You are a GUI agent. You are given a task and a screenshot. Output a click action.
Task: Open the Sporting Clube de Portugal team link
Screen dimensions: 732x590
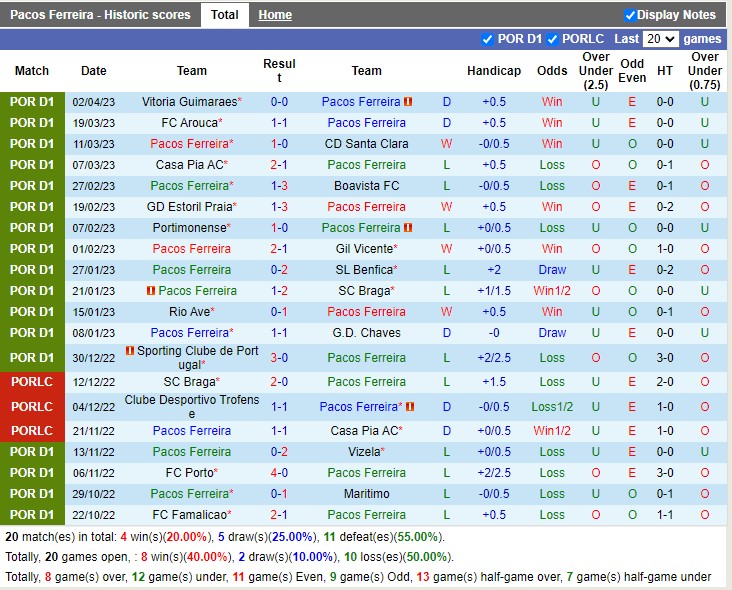(x=190, y=358)
